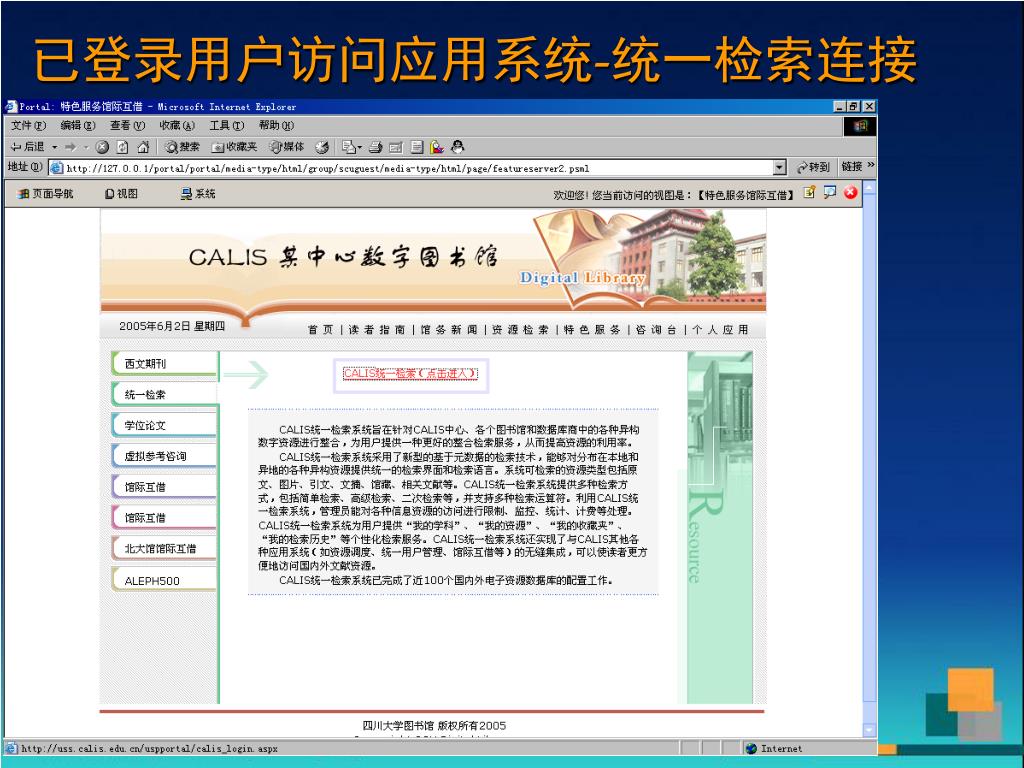Open the 西文期刊 sidebar tab
1024x768 pixels.
coord(164,364)
